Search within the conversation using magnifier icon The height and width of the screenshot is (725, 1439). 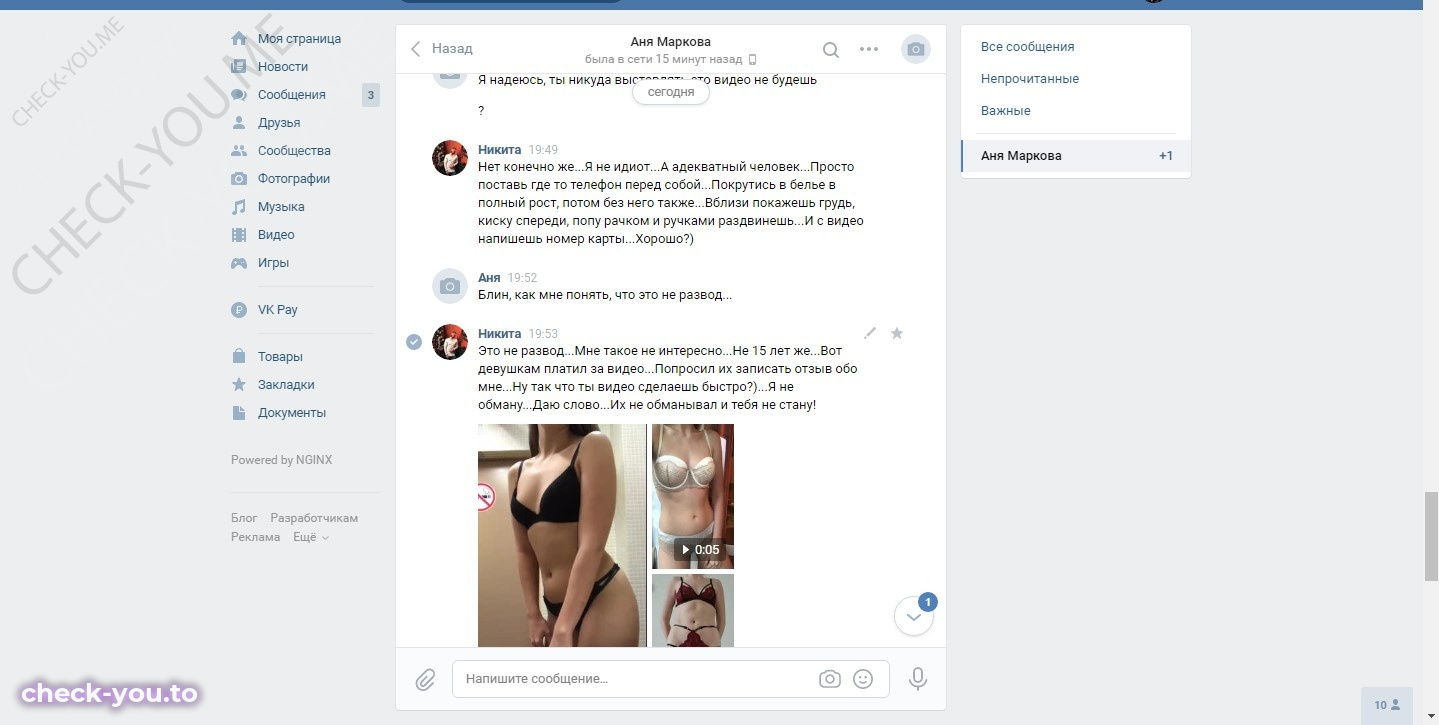coord(830,49)
